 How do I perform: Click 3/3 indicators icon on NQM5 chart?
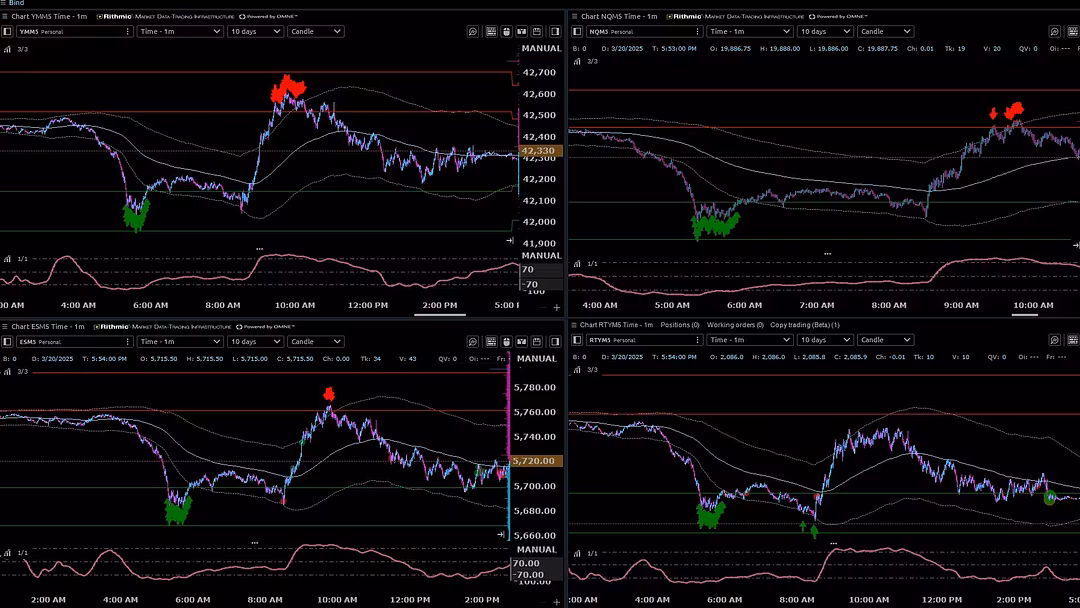click(x=577, y=62)
